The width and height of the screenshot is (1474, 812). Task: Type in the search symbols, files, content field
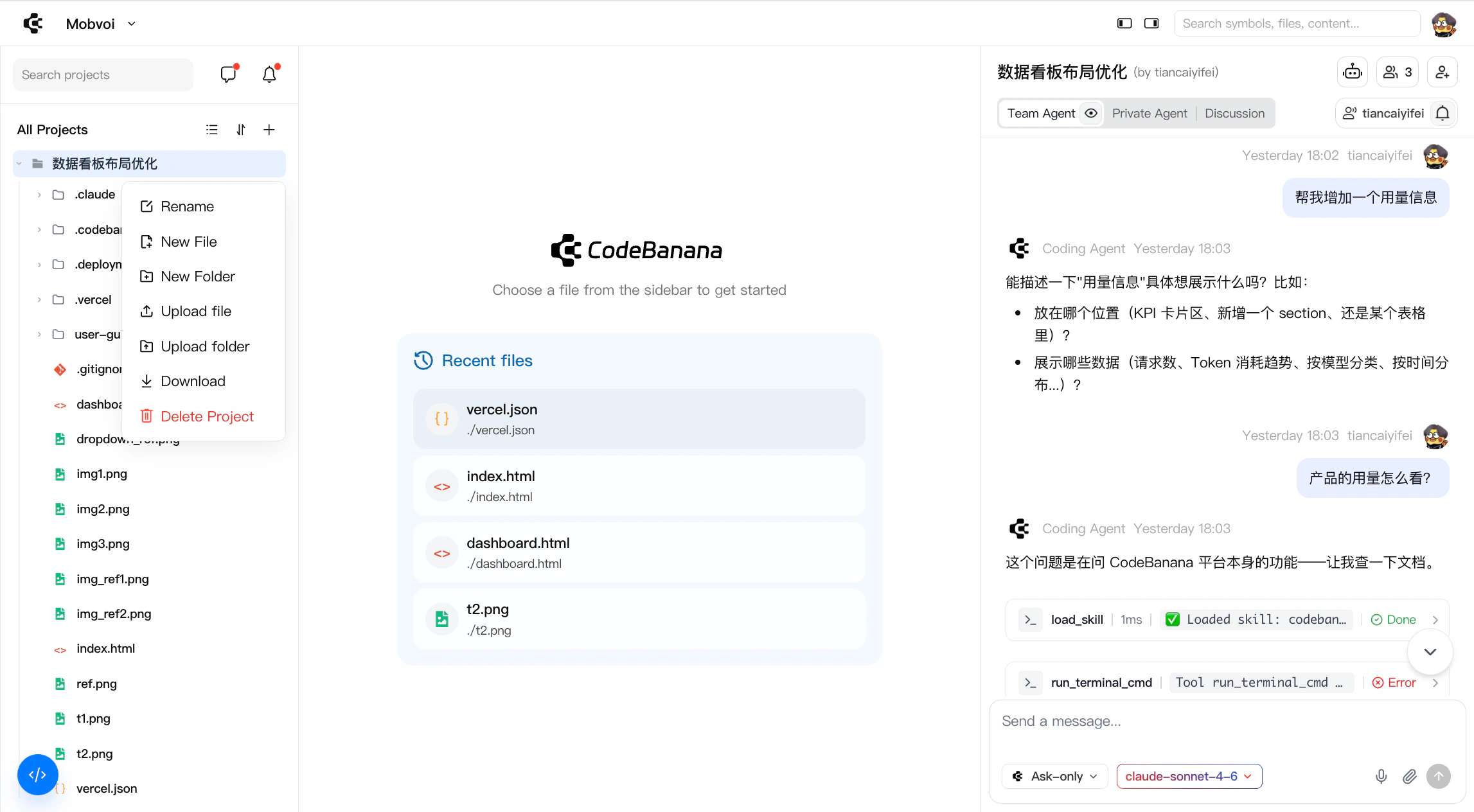(x=1295, y=22)
